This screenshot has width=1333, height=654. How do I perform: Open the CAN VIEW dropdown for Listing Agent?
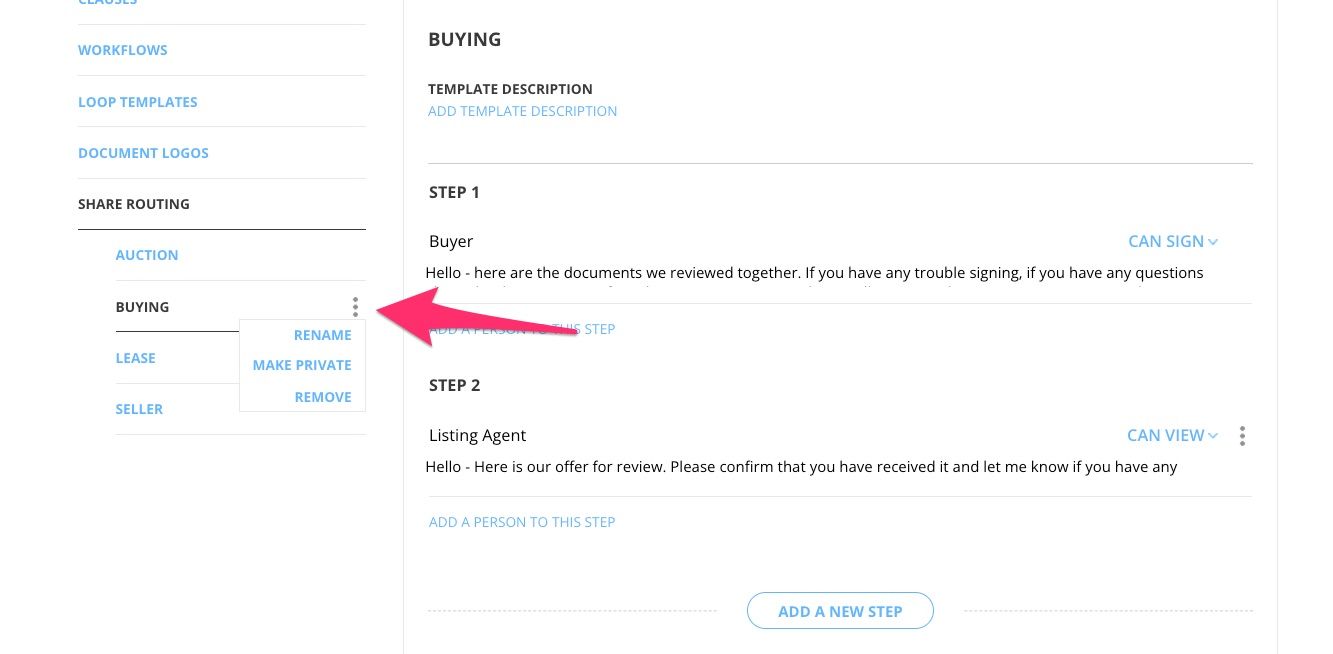coord(1172,435)
